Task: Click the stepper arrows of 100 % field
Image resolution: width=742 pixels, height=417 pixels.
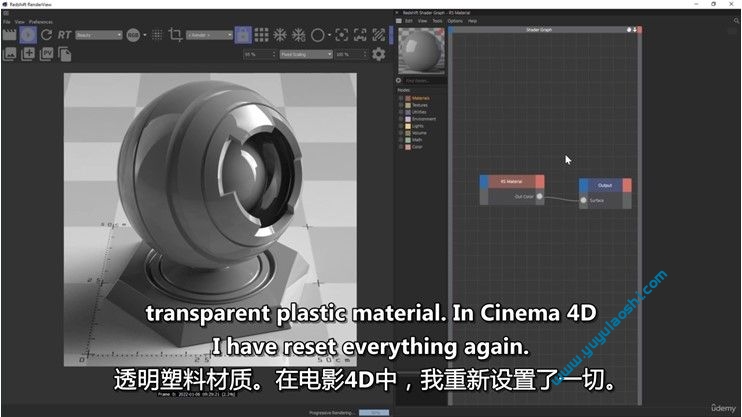Action: (365, 54)
